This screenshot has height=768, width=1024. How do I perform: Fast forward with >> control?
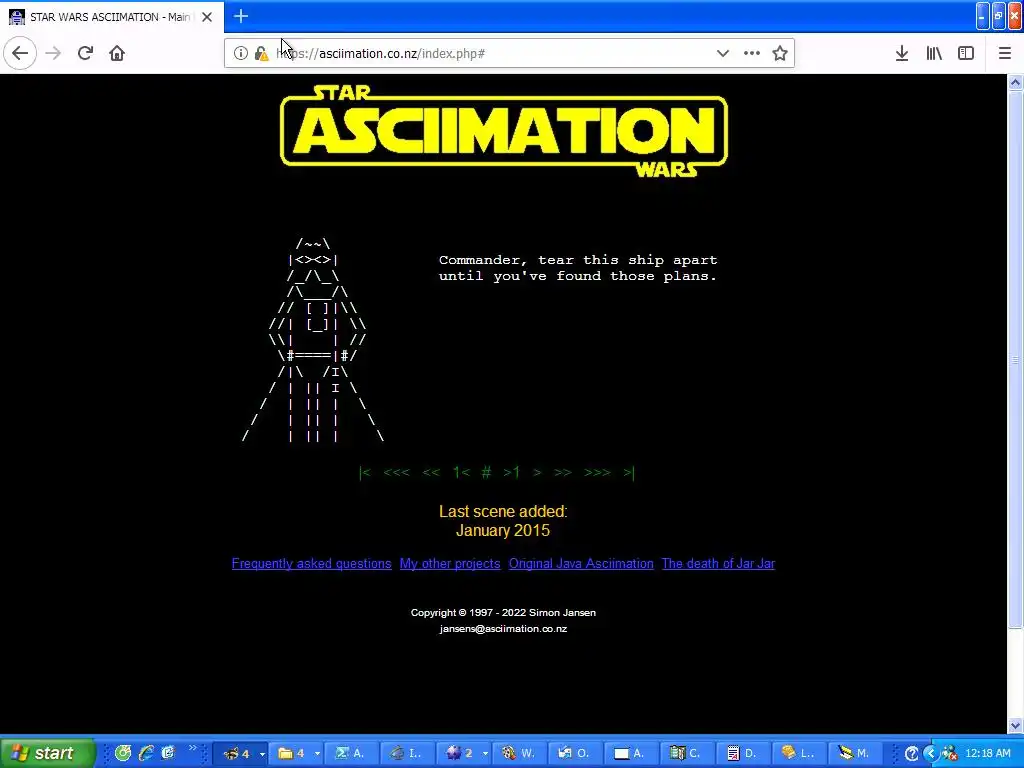(x=562, y=472)
